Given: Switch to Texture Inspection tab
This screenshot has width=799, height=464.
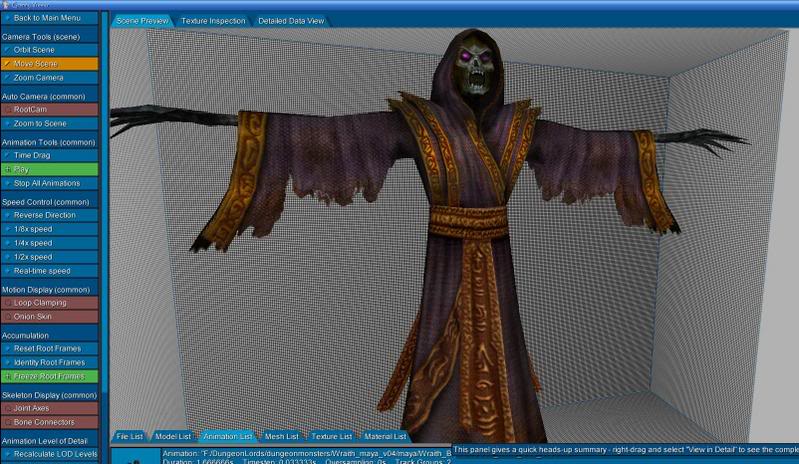Looking at the screenshot, I should pyautogui.click(x=213, y=21).
